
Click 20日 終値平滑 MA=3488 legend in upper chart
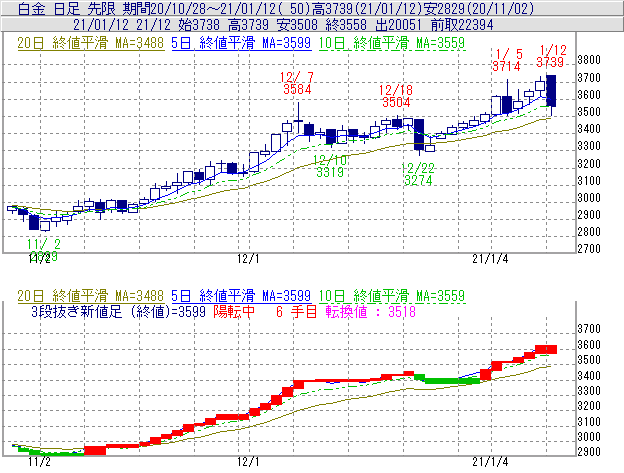(90, 43)
